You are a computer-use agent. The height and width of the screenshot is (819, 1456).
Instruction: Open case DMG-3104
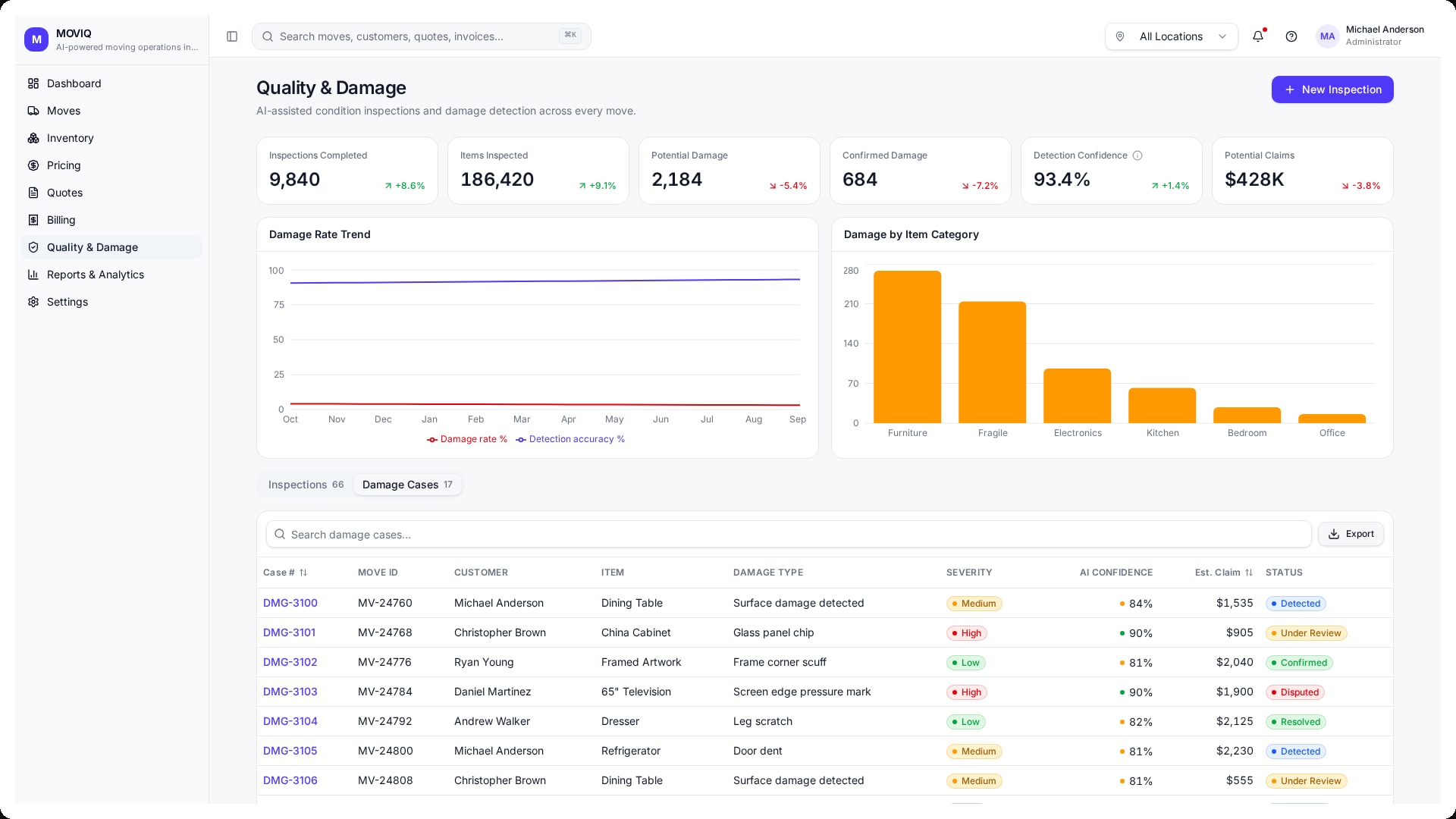[x=290, y=721]
